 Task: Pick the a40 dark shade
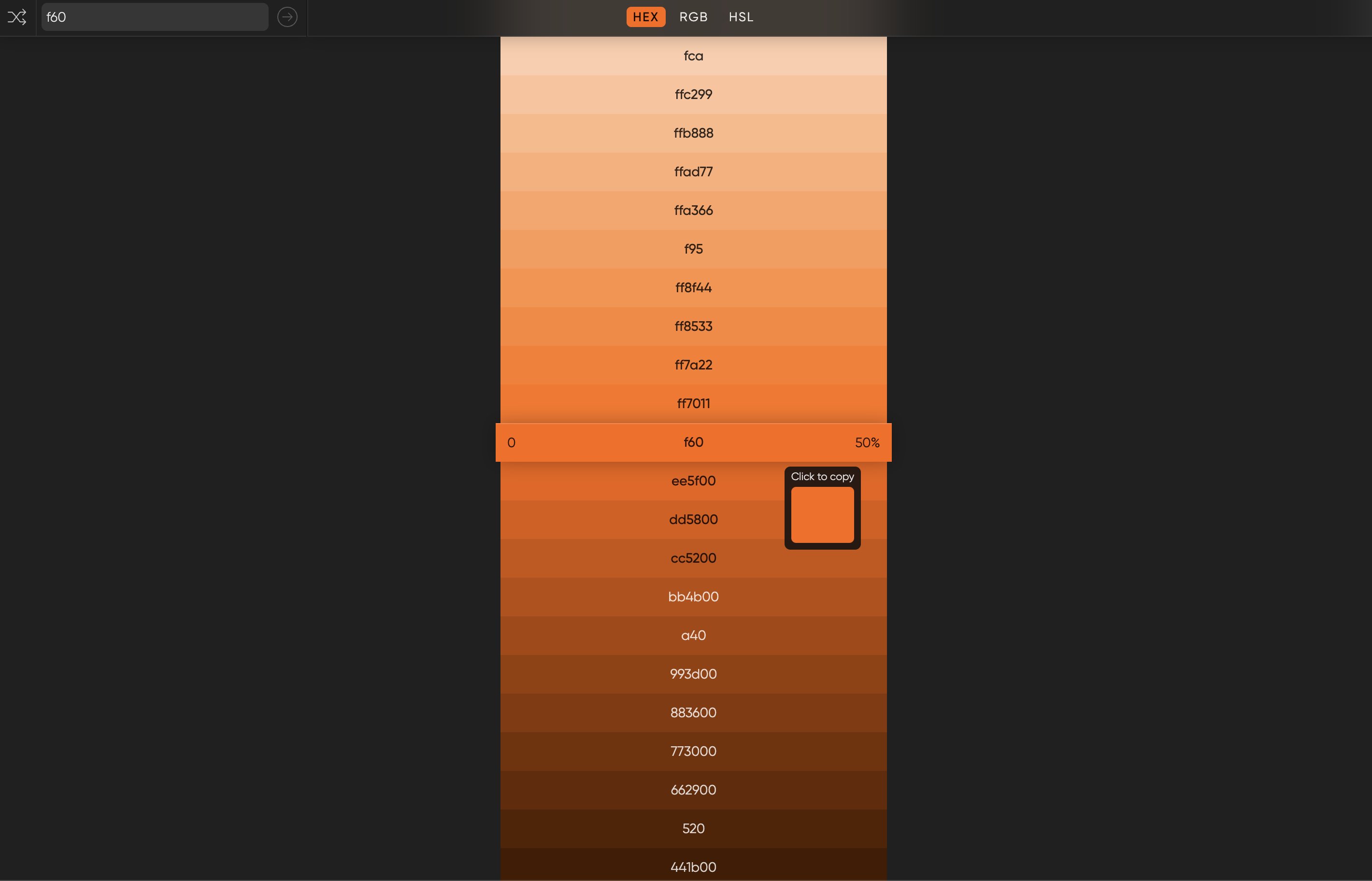click(693, 636)
